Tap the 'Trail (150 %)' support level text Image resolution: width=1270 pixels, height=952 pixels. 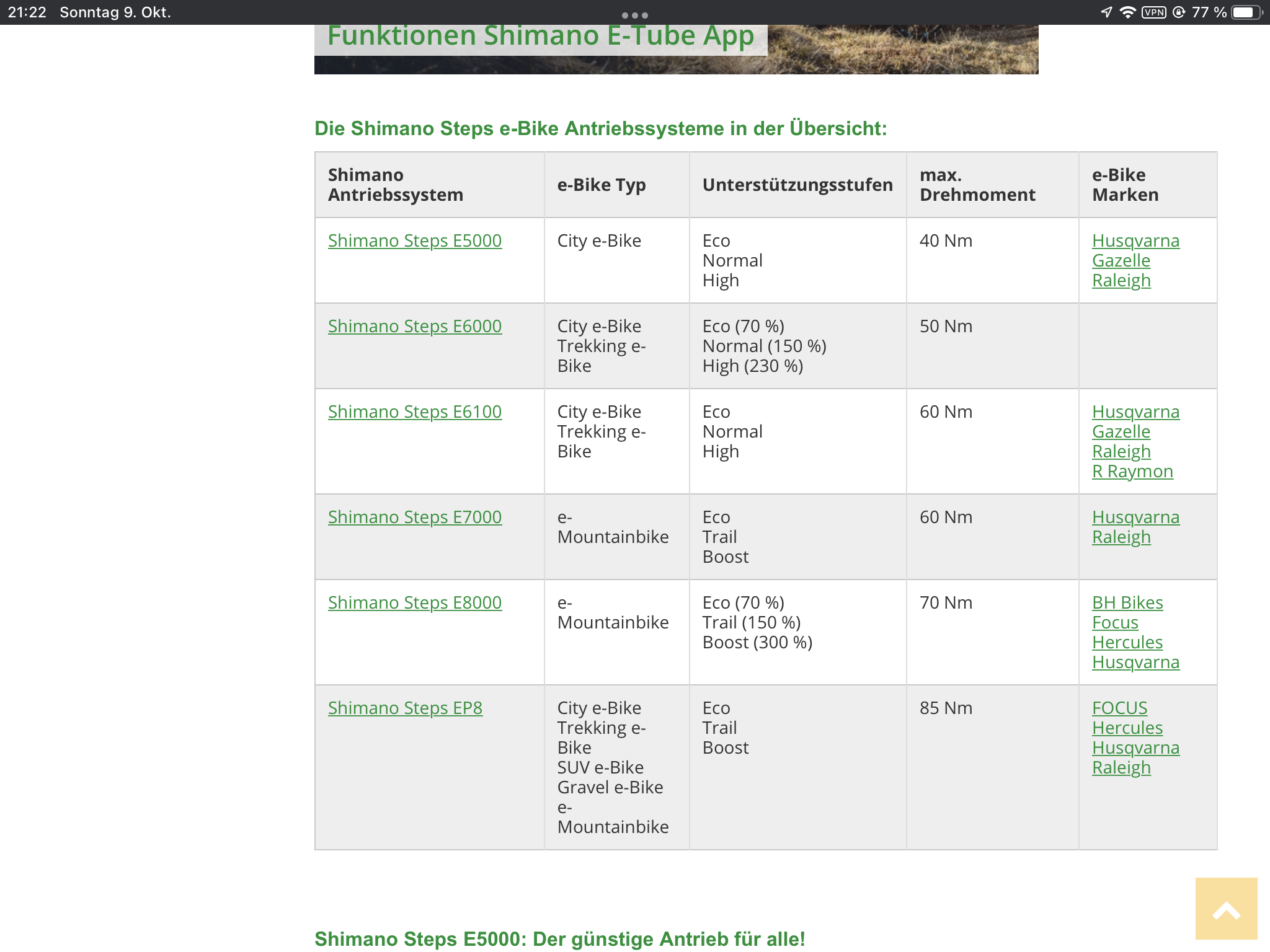coord(752,622)
